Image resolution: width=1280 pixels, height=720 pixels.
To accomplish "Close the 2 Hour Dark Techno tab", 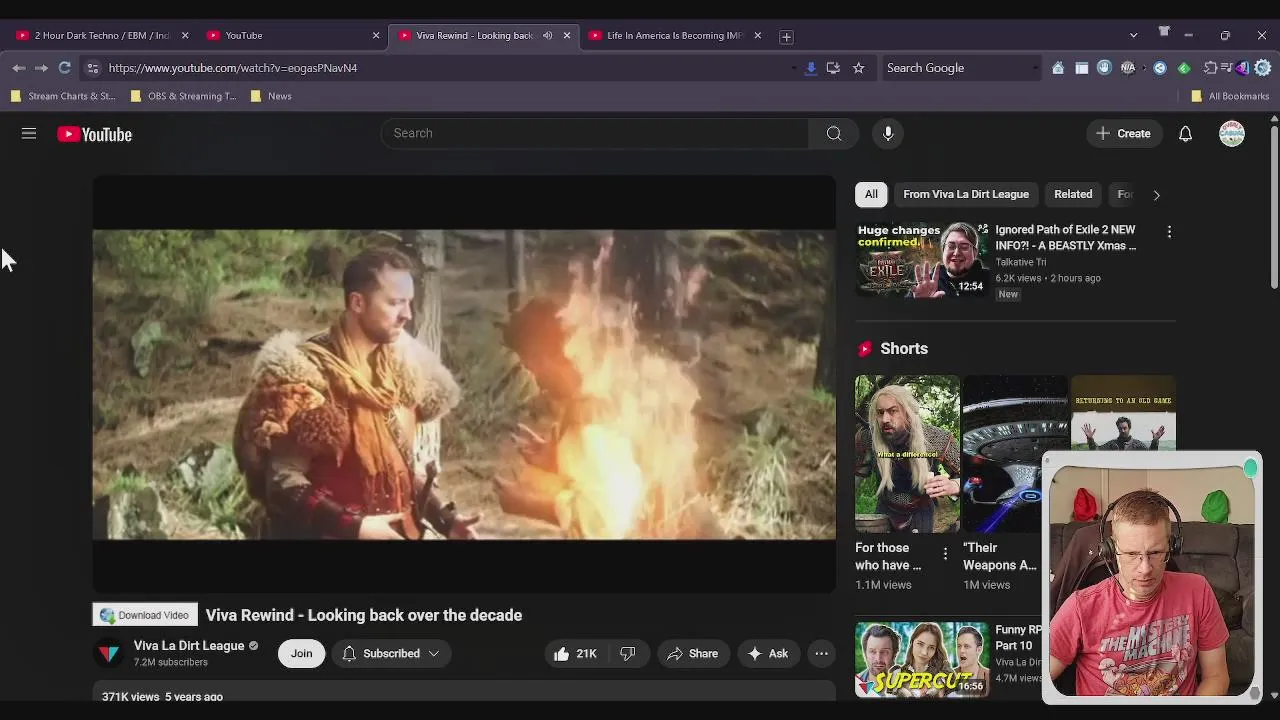I will [185, 36].
